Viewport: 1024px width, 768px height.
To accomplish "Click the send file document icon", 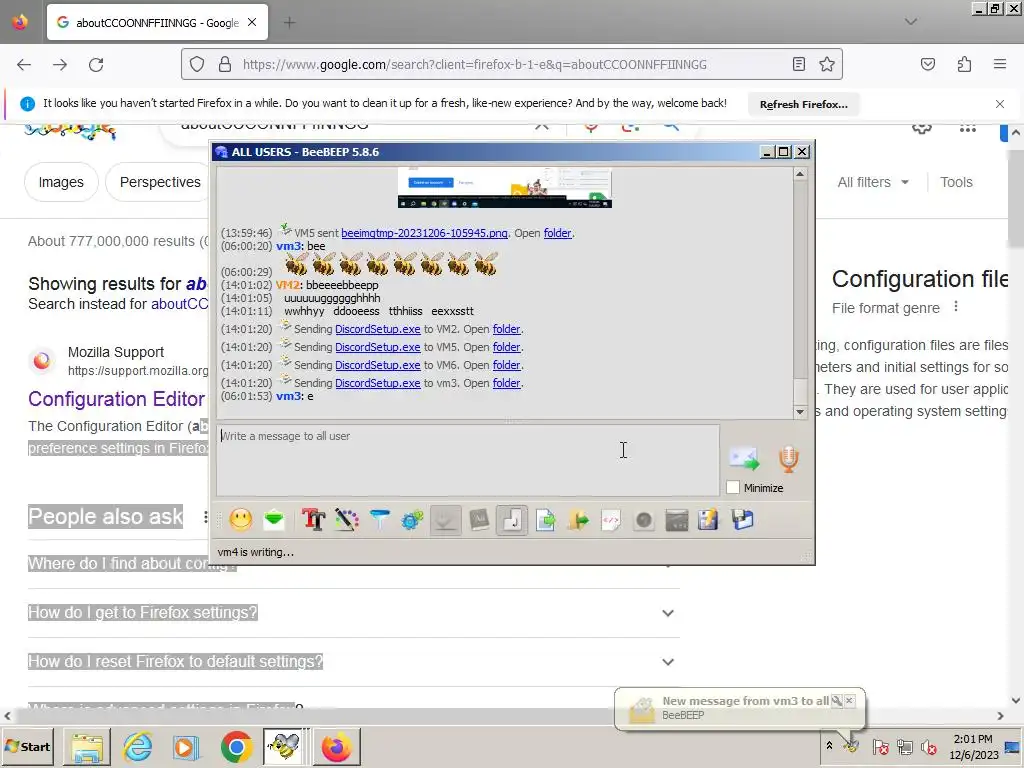I will [x=545, y=520].
